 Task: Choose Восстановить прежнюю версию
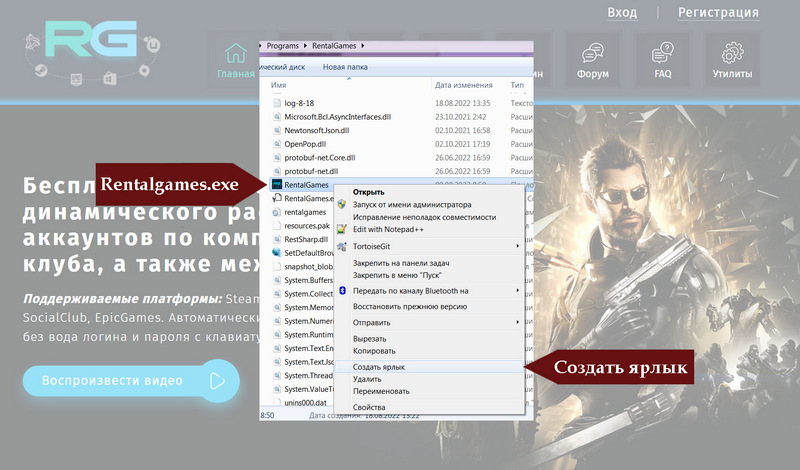pos(410,307)
